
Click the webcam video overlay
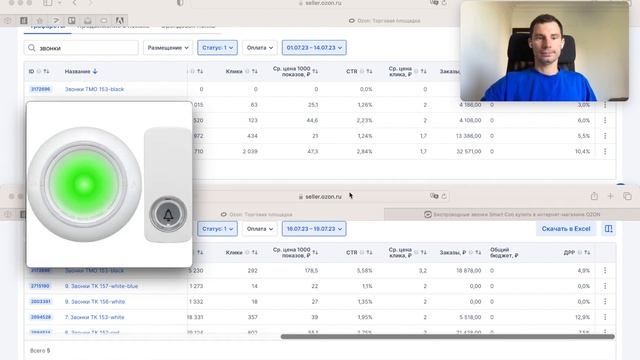(544, 51)
